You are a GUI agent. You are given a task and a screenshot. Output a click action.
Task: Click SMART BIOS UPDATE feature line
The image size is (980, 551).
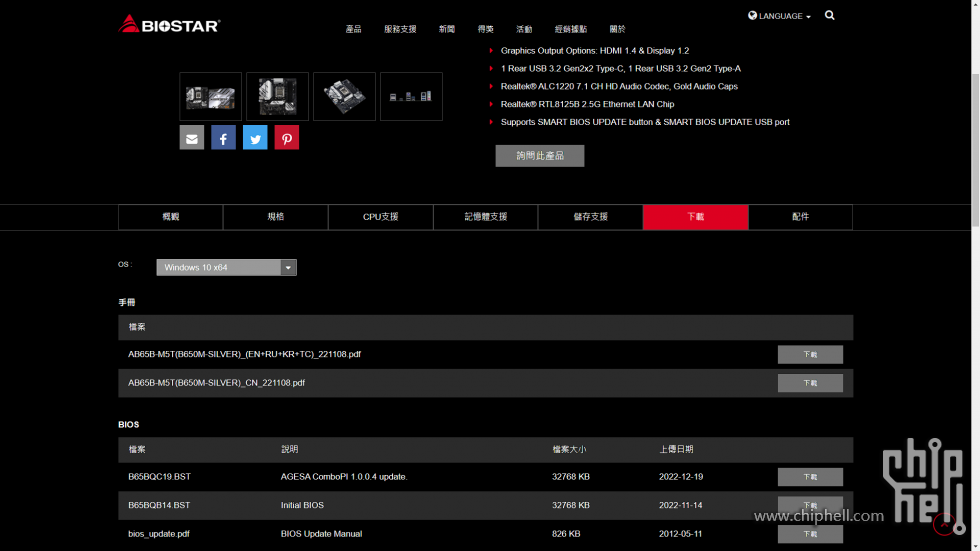pyautogui.click(x=645, y=122)
